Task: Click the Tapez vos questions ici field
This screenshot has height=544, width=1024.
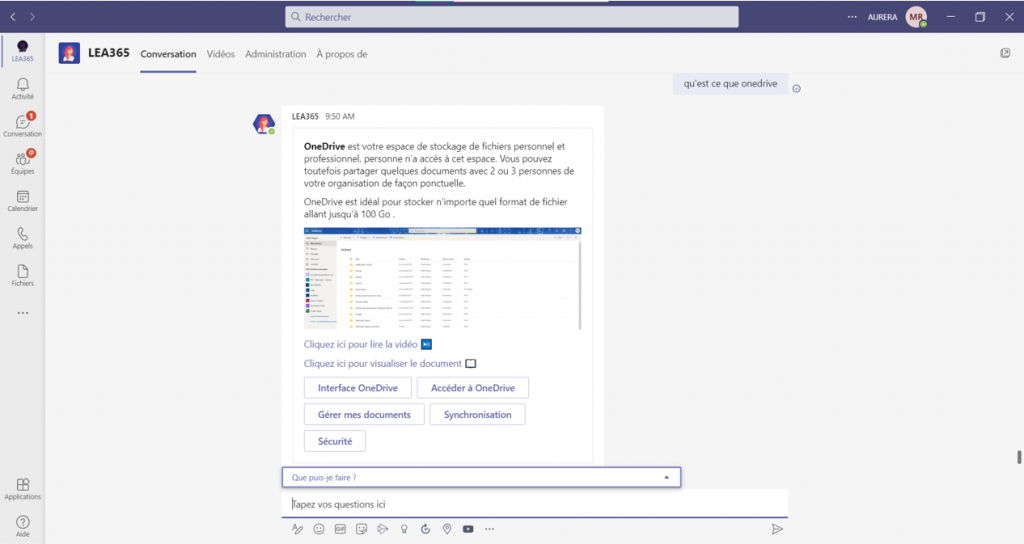Action: [535, 504]
